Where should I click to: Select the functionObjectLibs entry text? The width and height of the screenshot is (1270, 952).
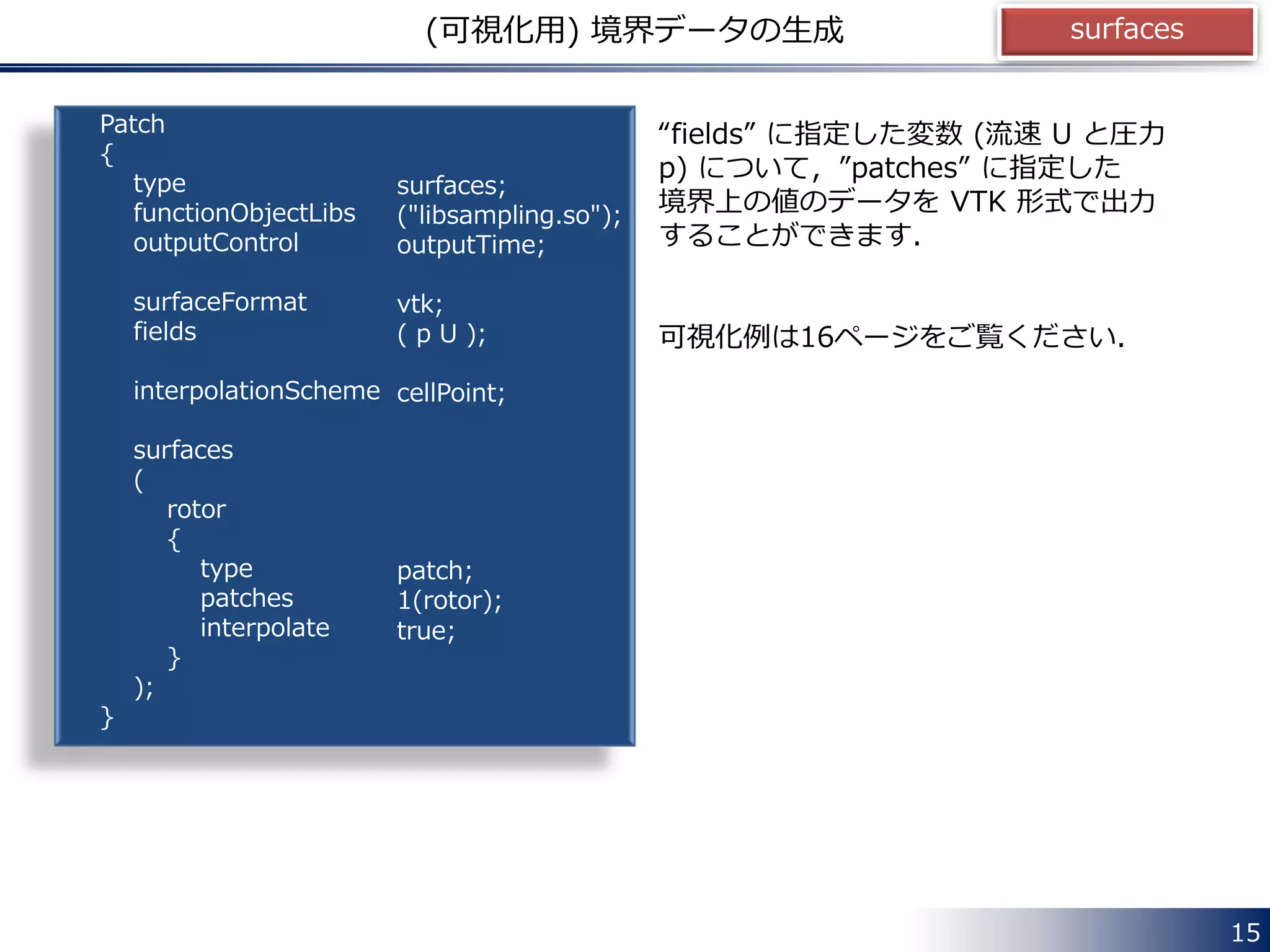[244, 213]
